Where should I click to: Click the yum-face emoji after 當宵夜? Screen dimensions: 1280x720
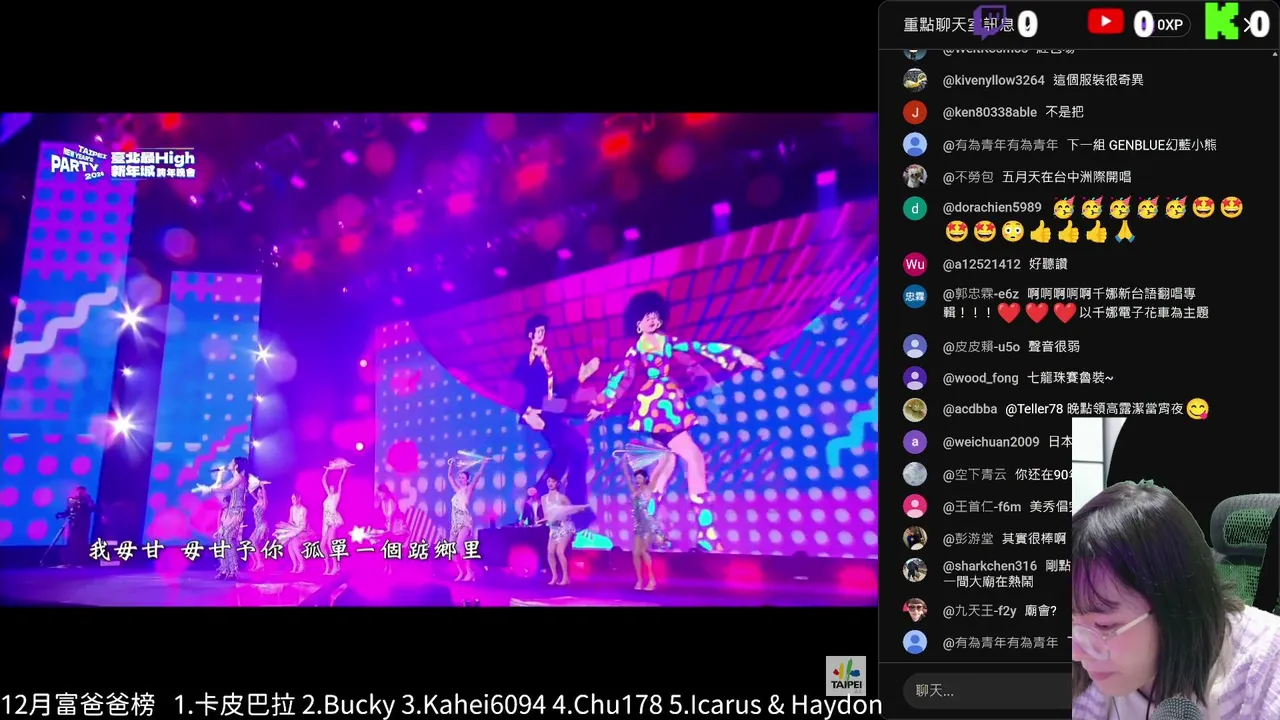click(x=1197, y=408)
